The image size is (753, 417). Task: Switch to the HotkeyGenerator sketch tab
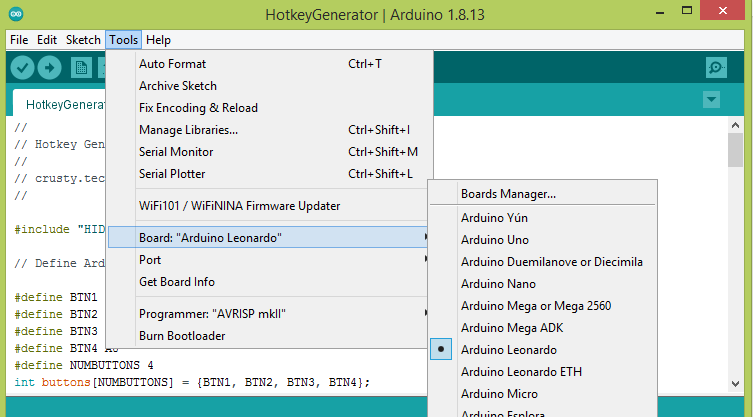[x=64, y=104]
